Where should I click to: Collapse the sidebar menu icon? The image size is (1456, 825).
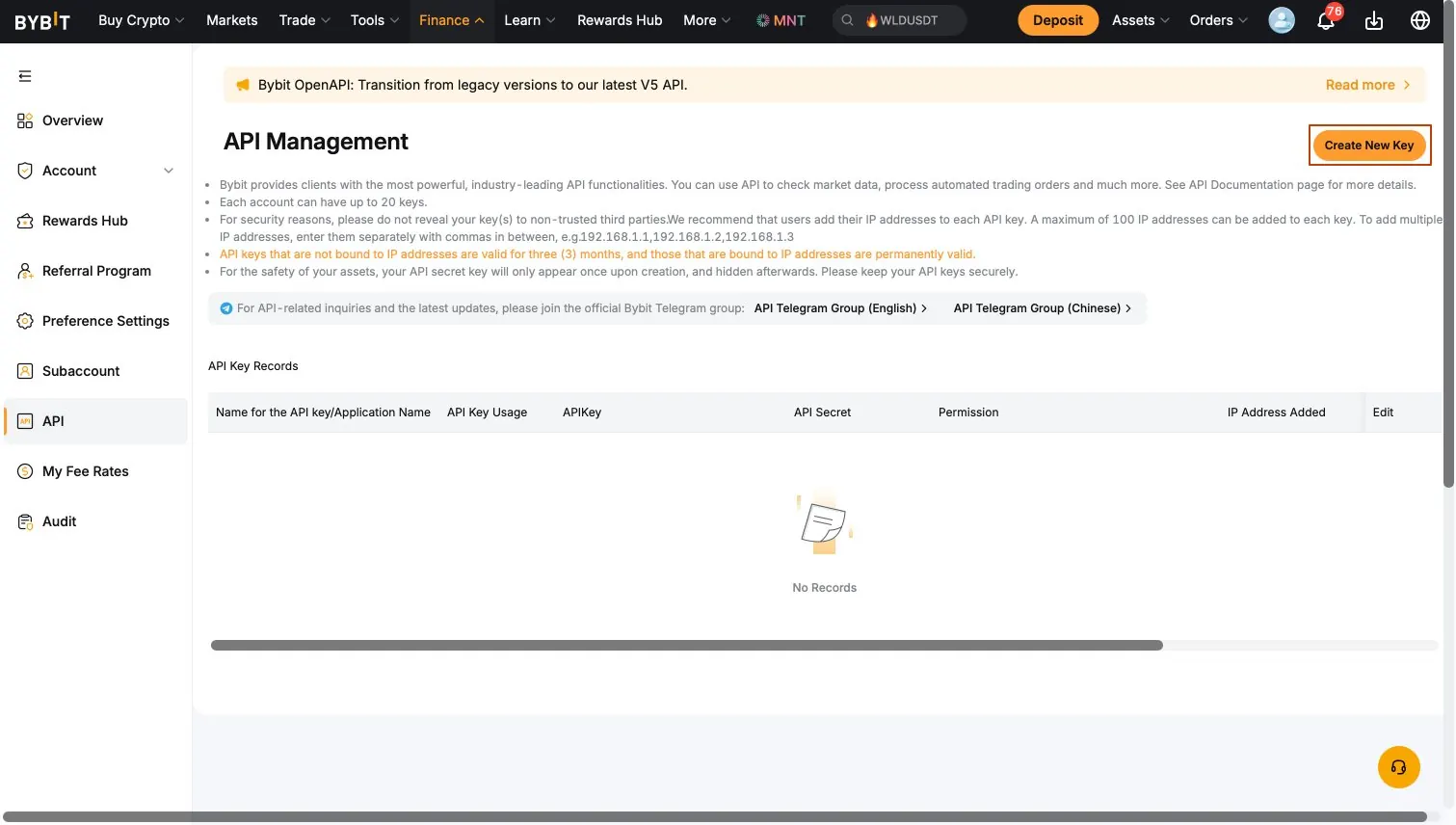click(25, 76)
